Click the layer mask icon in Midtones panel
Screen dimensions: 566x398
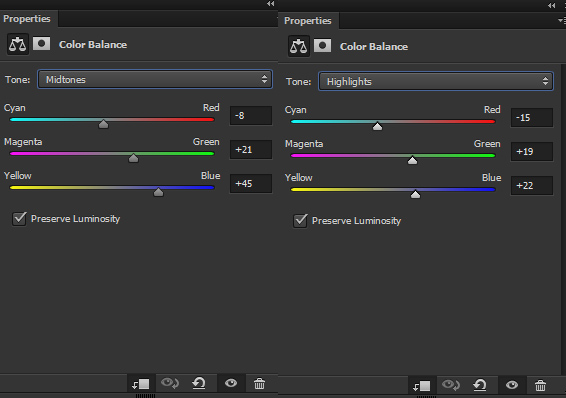pyautogui.click(x=42, y=44)
